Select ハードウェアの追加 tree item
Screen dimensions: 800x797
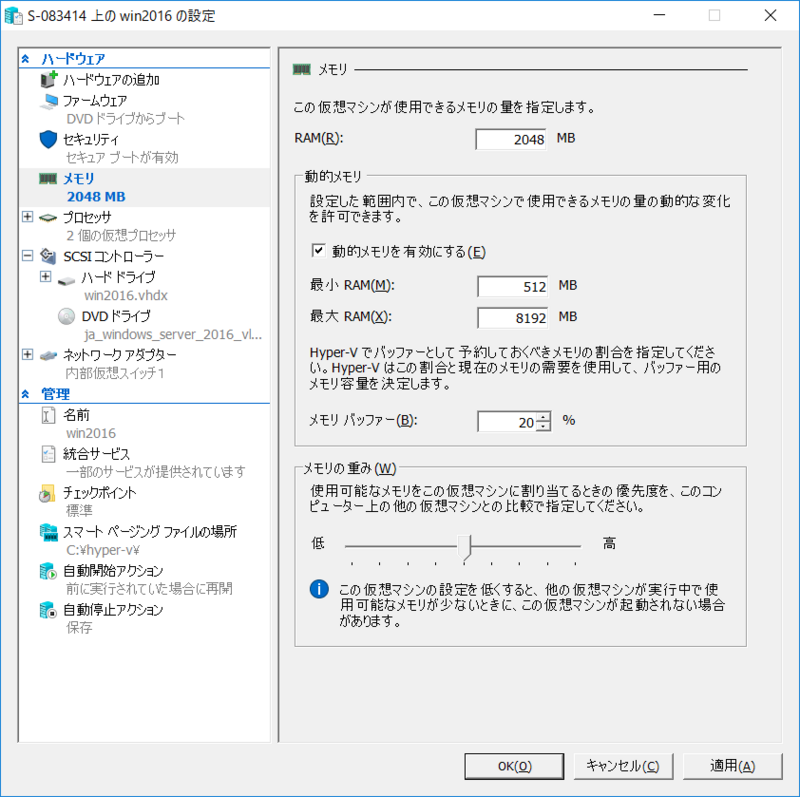pyautogui.click(x=111, y=80)
